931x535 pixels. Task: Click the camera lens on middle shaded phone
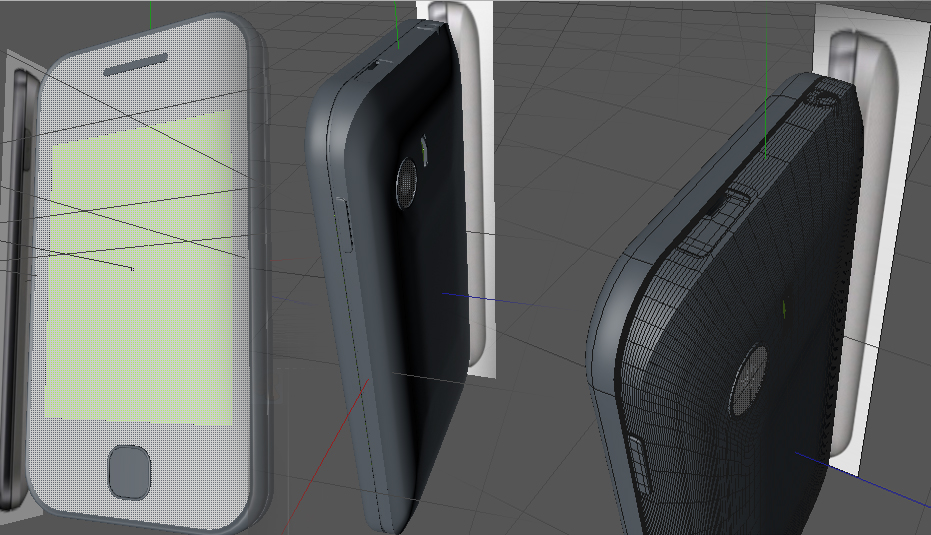tap(407, 183)
